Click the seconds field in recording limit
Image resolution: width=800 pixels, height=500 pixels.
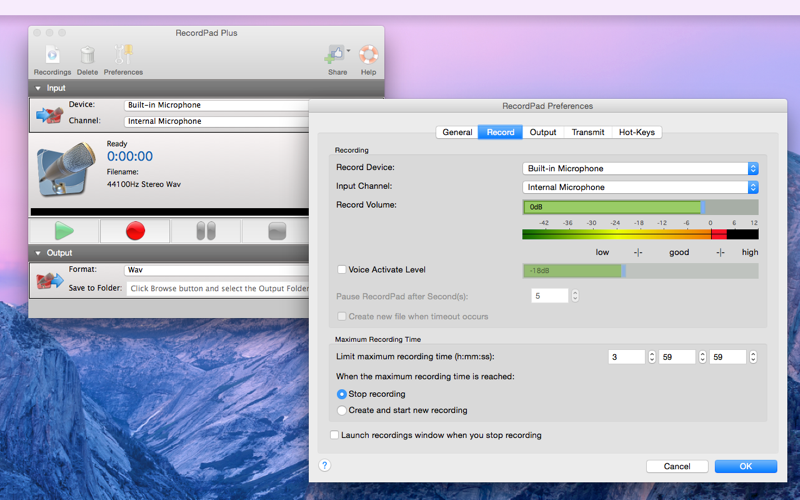tap(728, 357)
